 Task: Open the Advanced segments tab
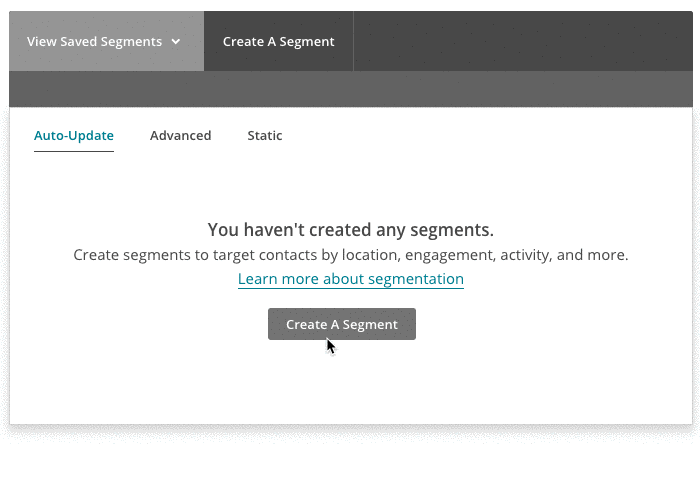click(x=180, y=136)
